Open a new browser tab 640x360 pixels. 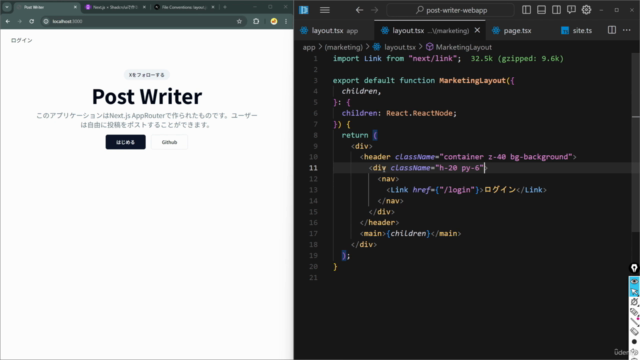(224, 7)
